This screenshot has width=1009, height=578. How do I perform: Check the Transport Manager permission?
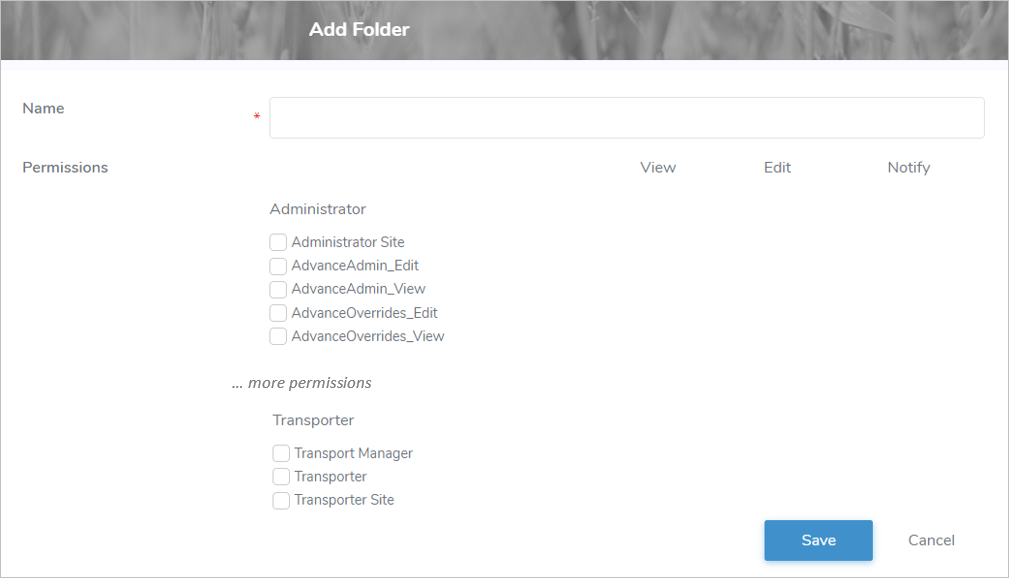tap(281, 453)
